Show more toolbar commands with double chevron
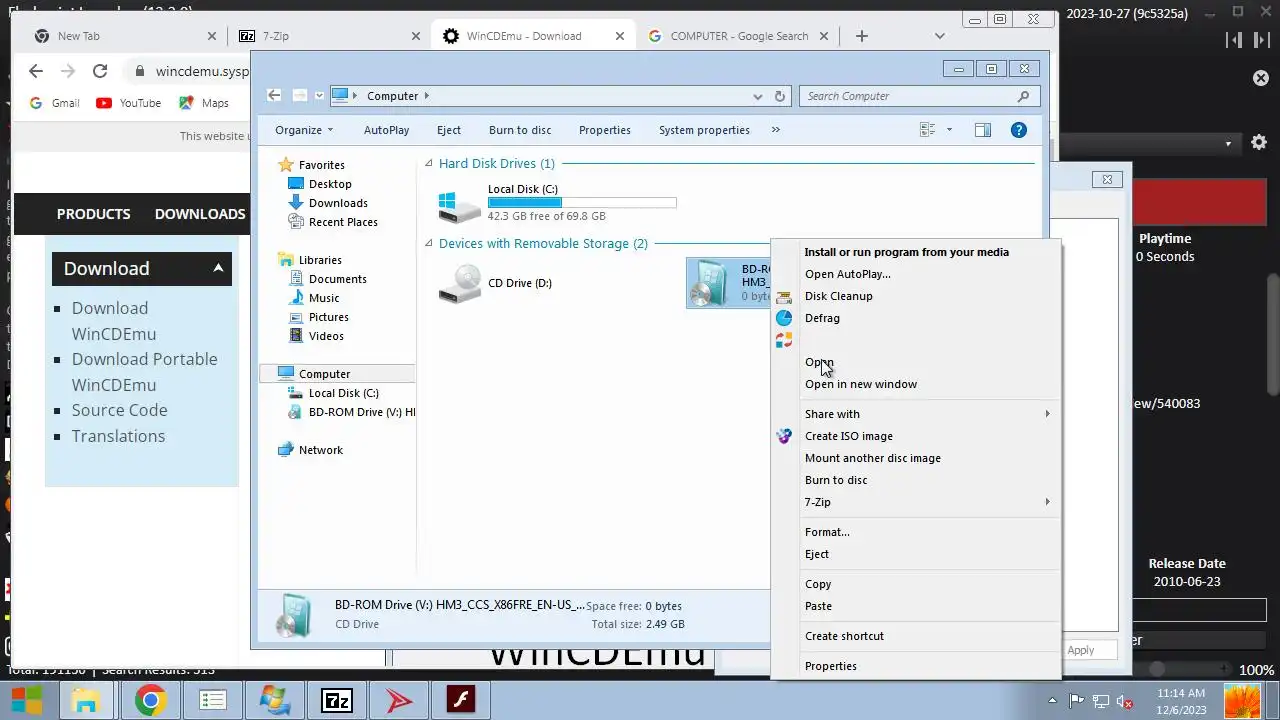Screen dimensions: 1280x720 775,130
